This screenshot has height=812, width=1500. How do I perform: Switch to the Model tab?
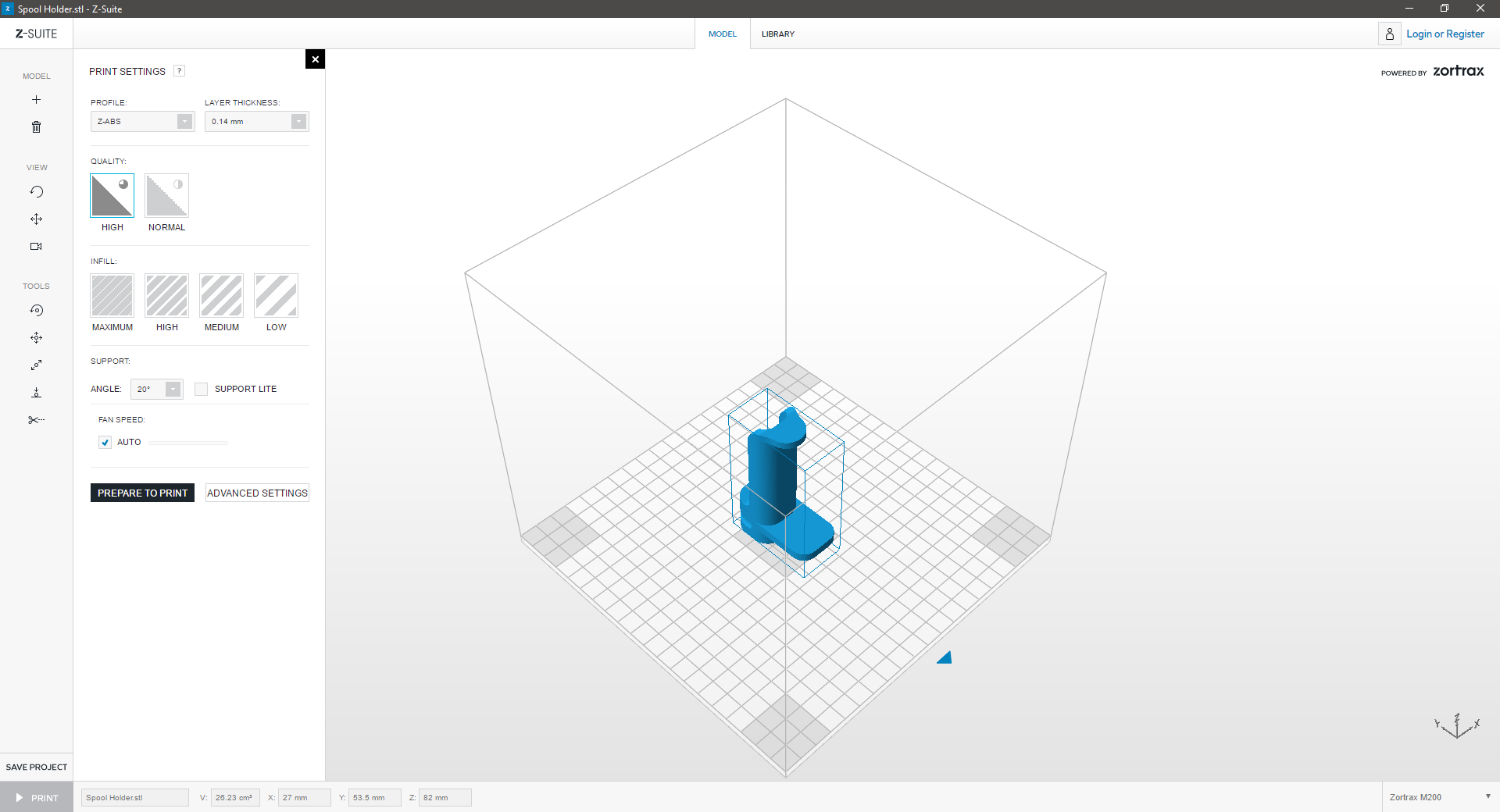pyautogui.click(x=722, y=34)
